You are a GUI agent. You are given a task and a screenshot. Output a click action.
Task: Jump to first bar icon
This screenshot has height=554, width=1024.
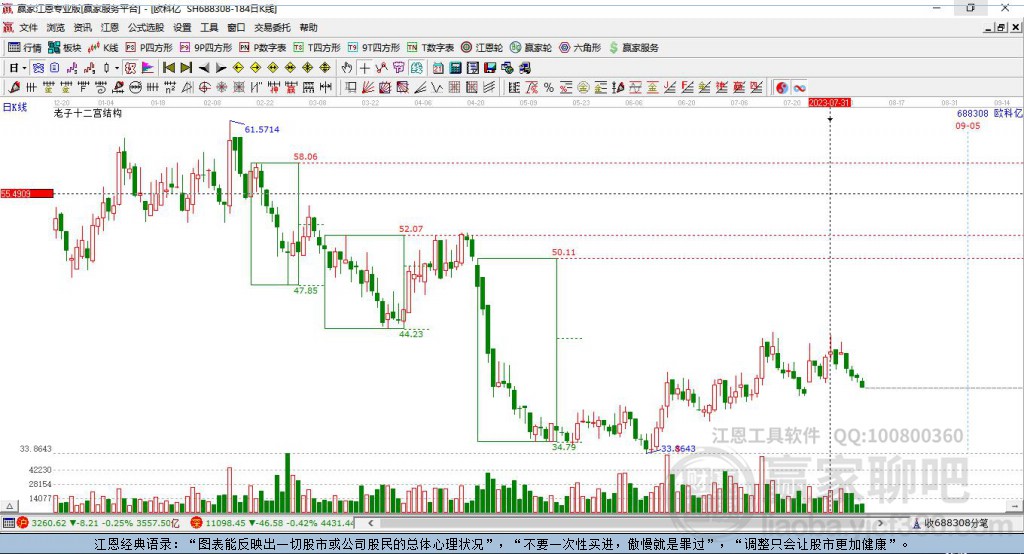[x=168, y=68]
